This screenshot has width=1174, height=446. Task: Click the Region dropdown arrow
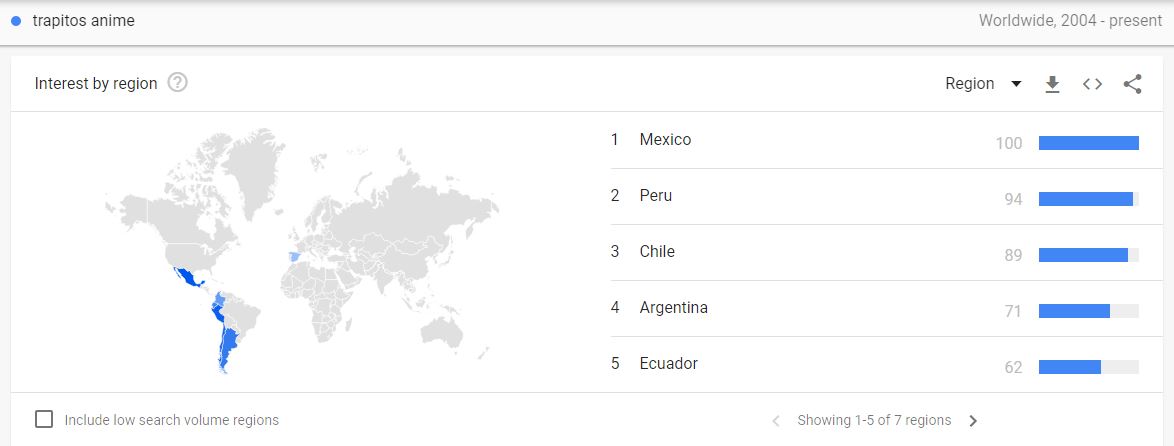pos(1016,84)
